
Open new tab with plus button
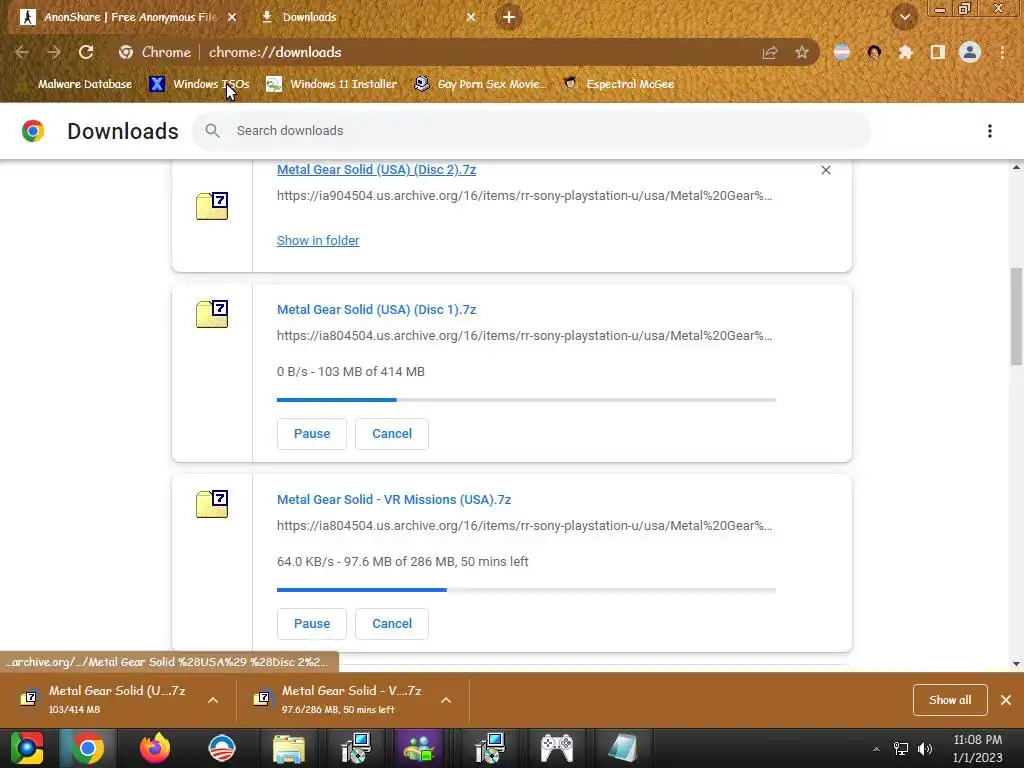click(x=509, y=17)
